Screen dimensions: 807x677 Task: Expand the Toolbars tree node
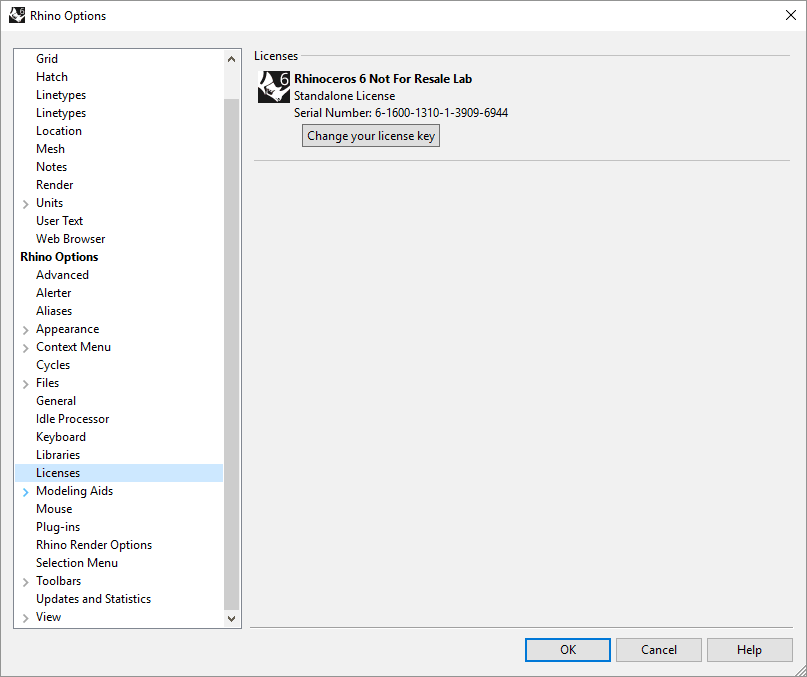(x=26, y=582)
